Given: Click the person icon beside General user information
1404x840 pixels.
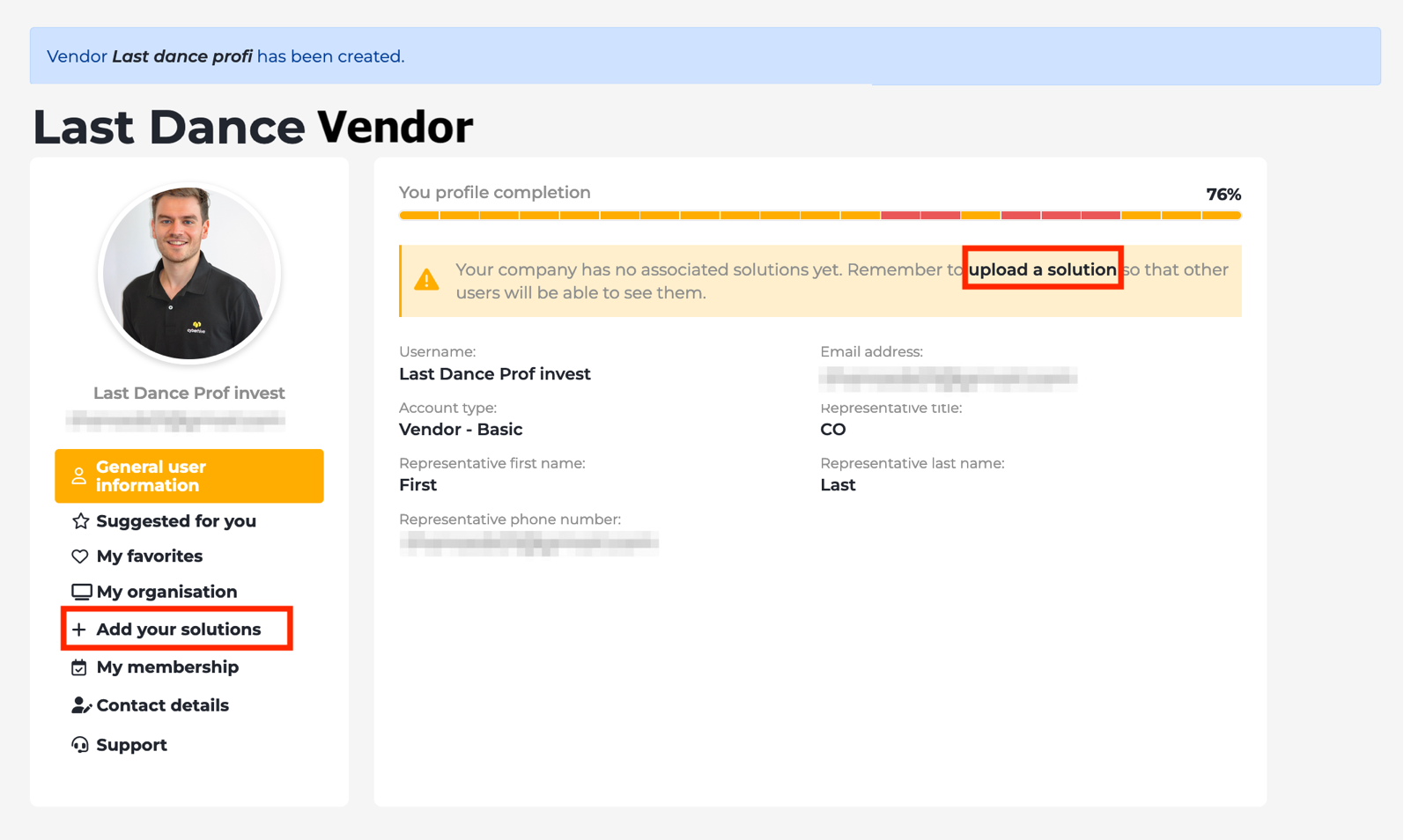Looking at the screenshot, I should [78, 476].
